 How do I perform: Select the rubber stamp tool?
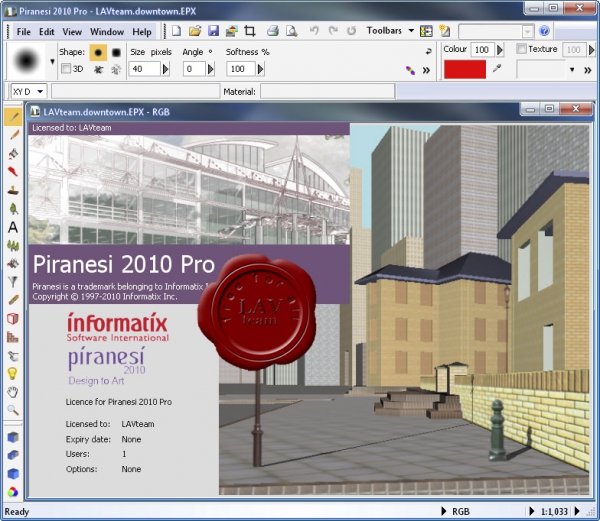pos(13,190)
